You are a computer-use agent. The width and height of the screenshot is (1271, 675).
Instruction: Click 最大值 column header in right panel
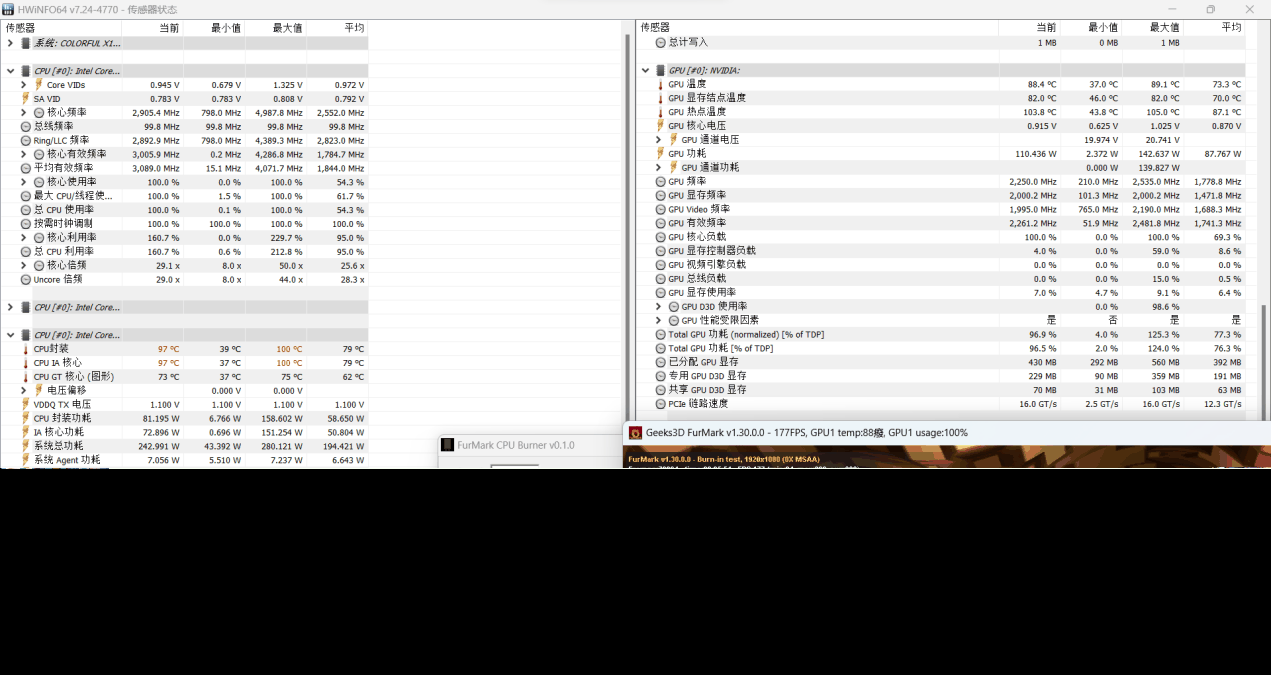(1164, 28)
